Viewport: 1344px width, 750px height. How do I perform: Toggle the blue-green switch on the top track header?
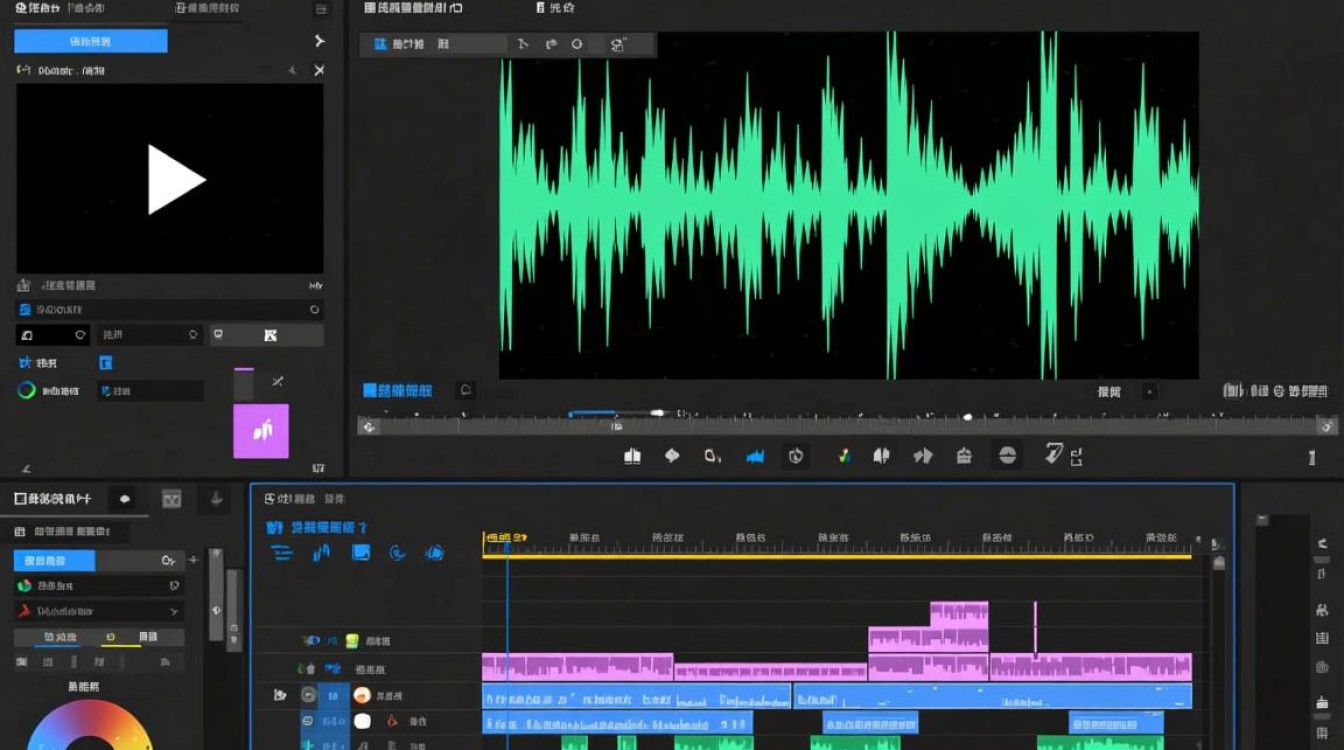pos(312,641)
